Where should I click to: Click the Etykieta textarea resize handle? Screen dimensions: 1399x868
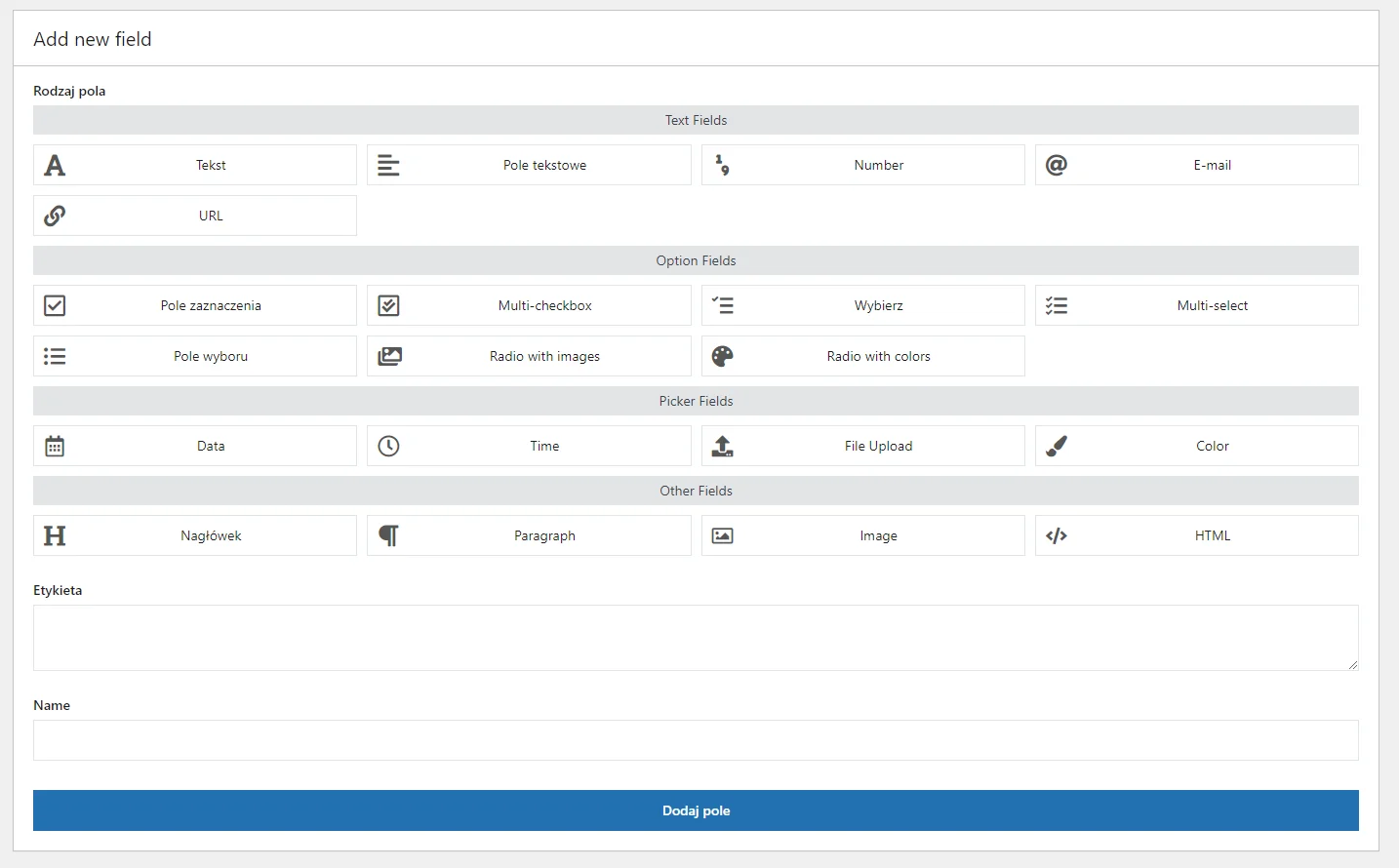1352,664
